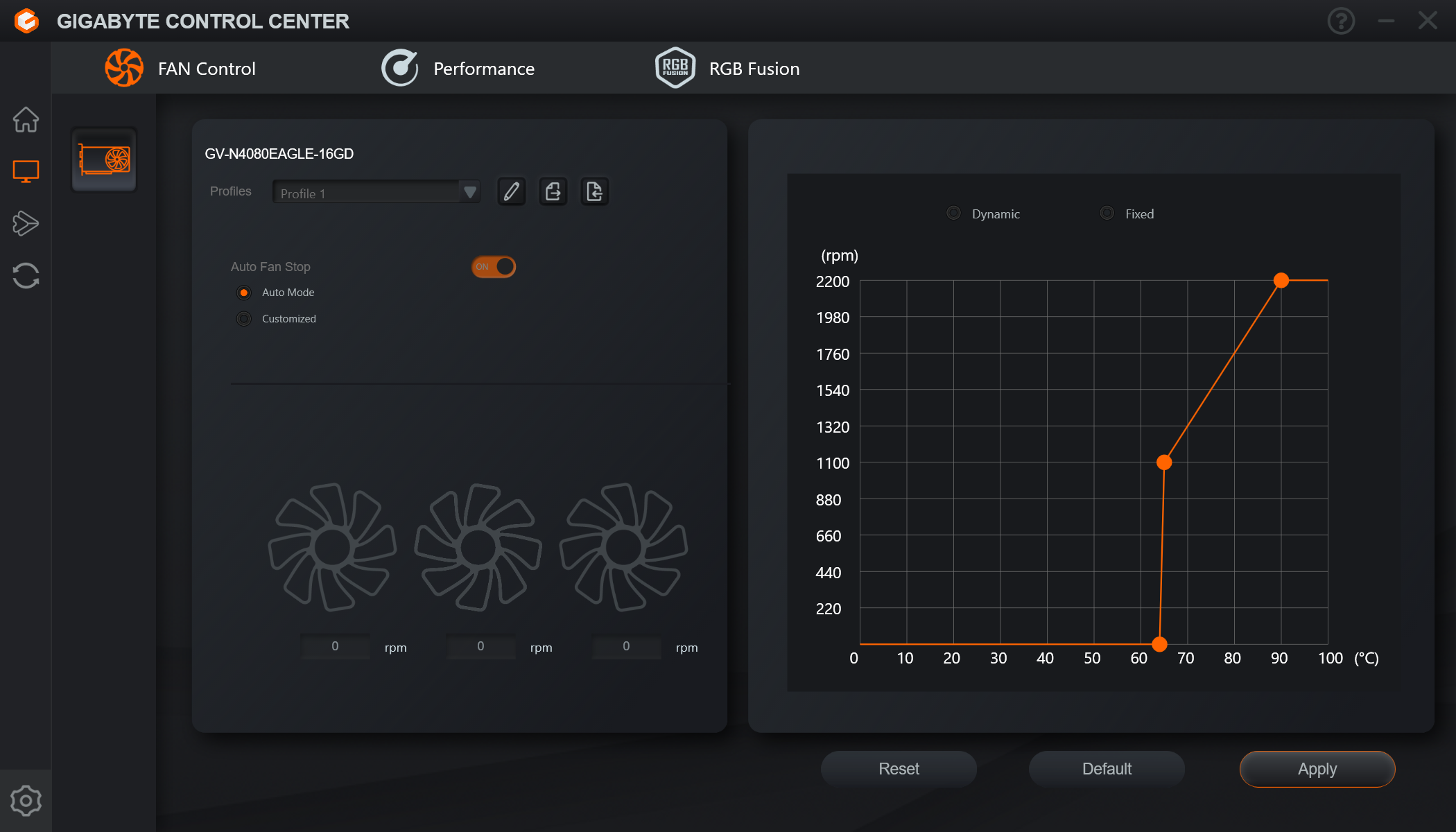Open the Home sidebar icon
1456x832 pixels.
pyautogui.click(x=26, y=119)
